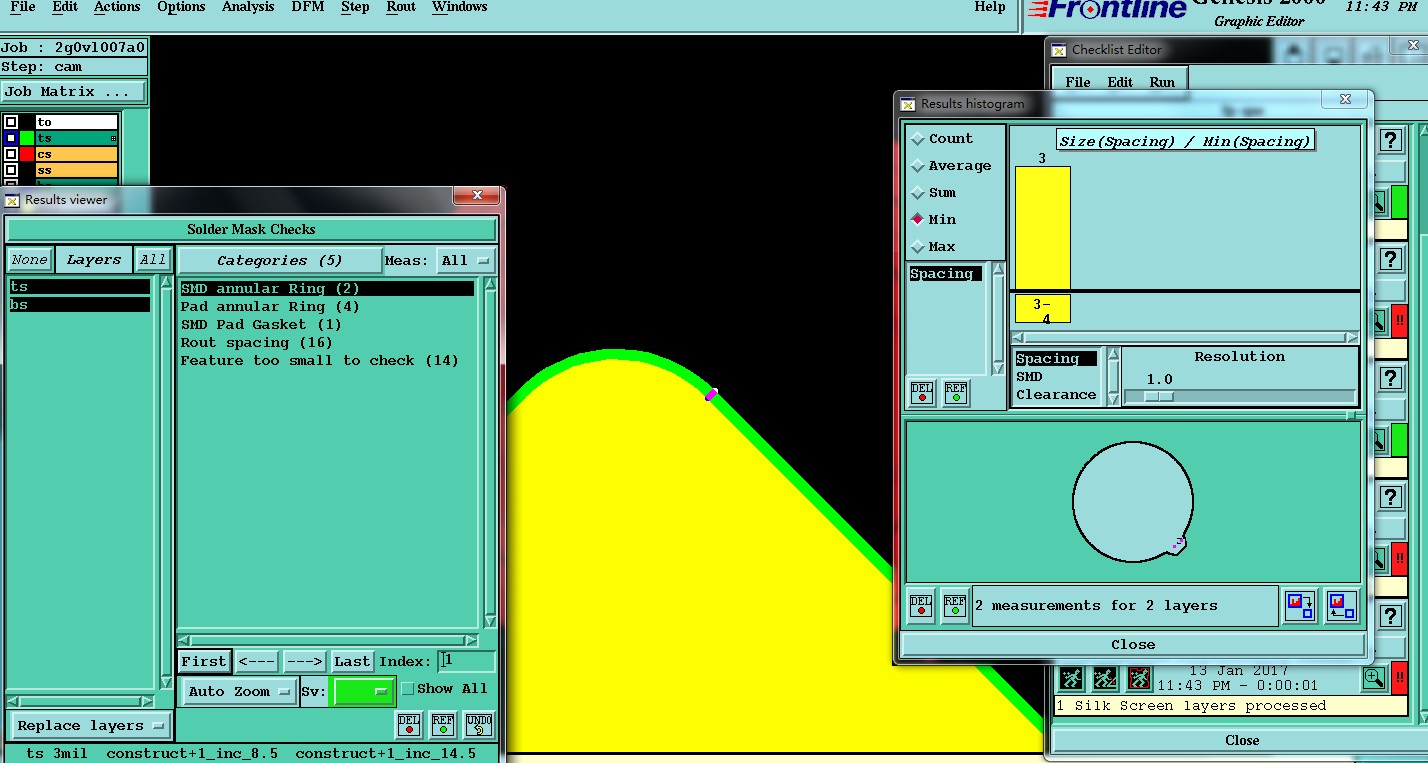Click the Index input field

(466, 661)
